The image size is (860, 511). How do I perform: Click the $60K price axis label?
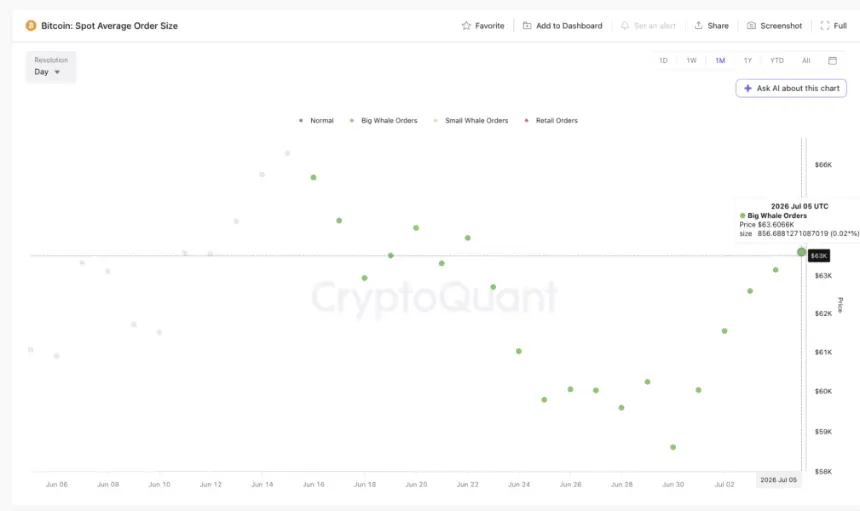pos(823,391)
